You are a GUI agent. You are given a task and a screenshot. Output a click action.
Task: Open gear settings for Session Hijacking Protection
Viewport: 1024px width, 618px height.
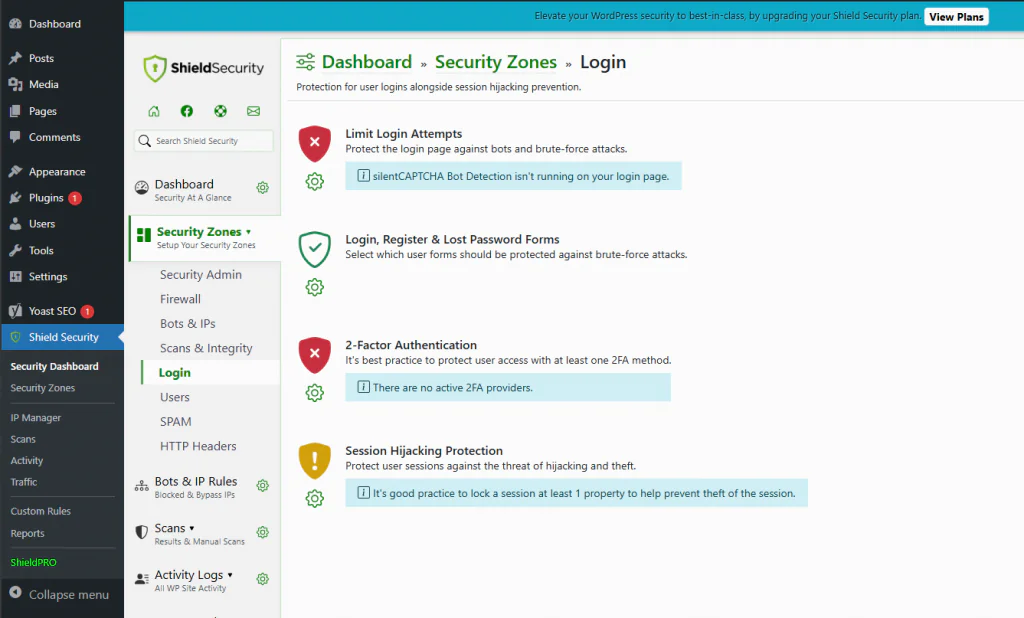click(315, 498)
